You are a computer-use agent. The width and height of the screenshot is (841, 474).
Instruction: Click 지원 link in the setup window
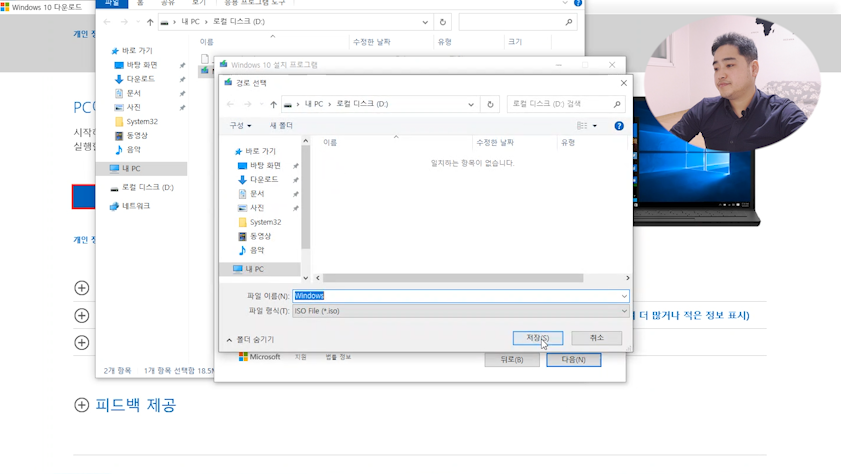pos(300,357)
